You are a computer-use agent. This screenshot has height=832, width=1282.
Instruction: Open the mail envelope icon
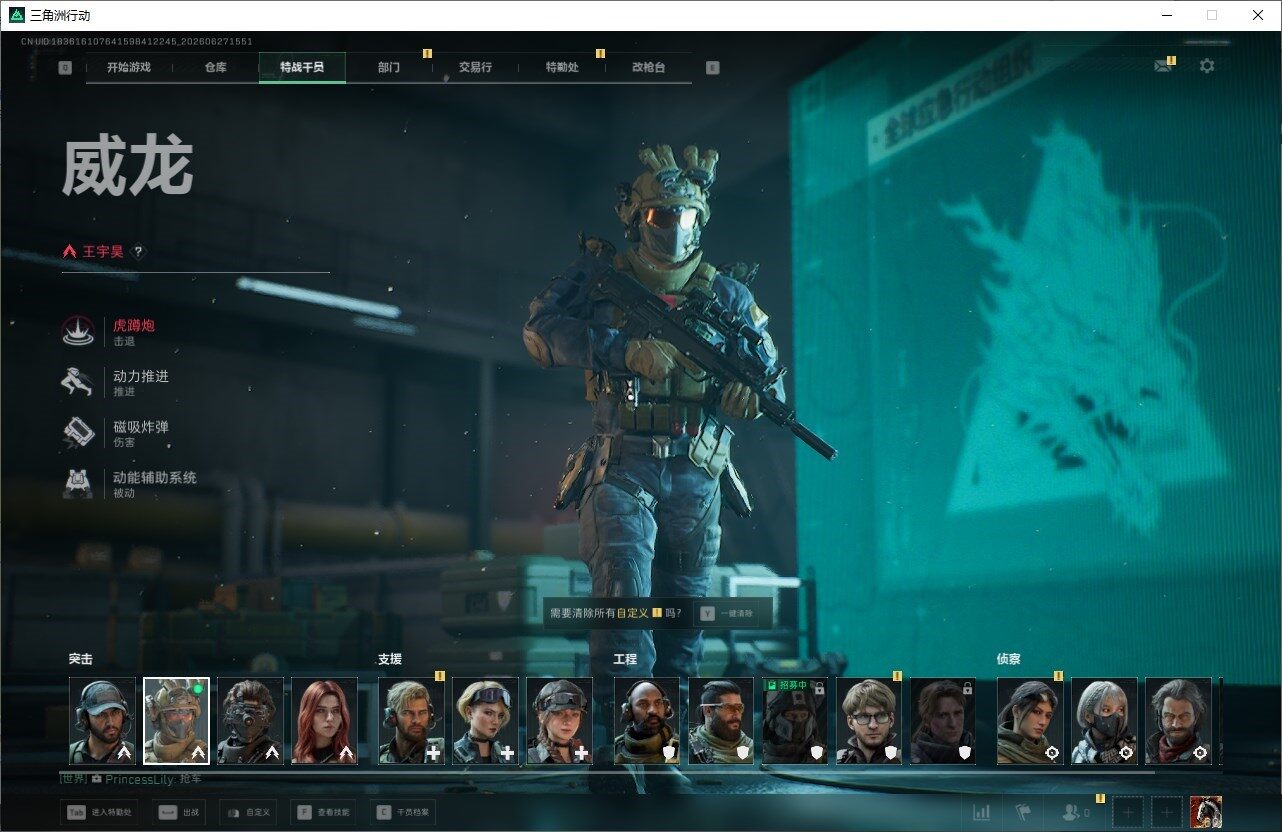click(1163, 66)
